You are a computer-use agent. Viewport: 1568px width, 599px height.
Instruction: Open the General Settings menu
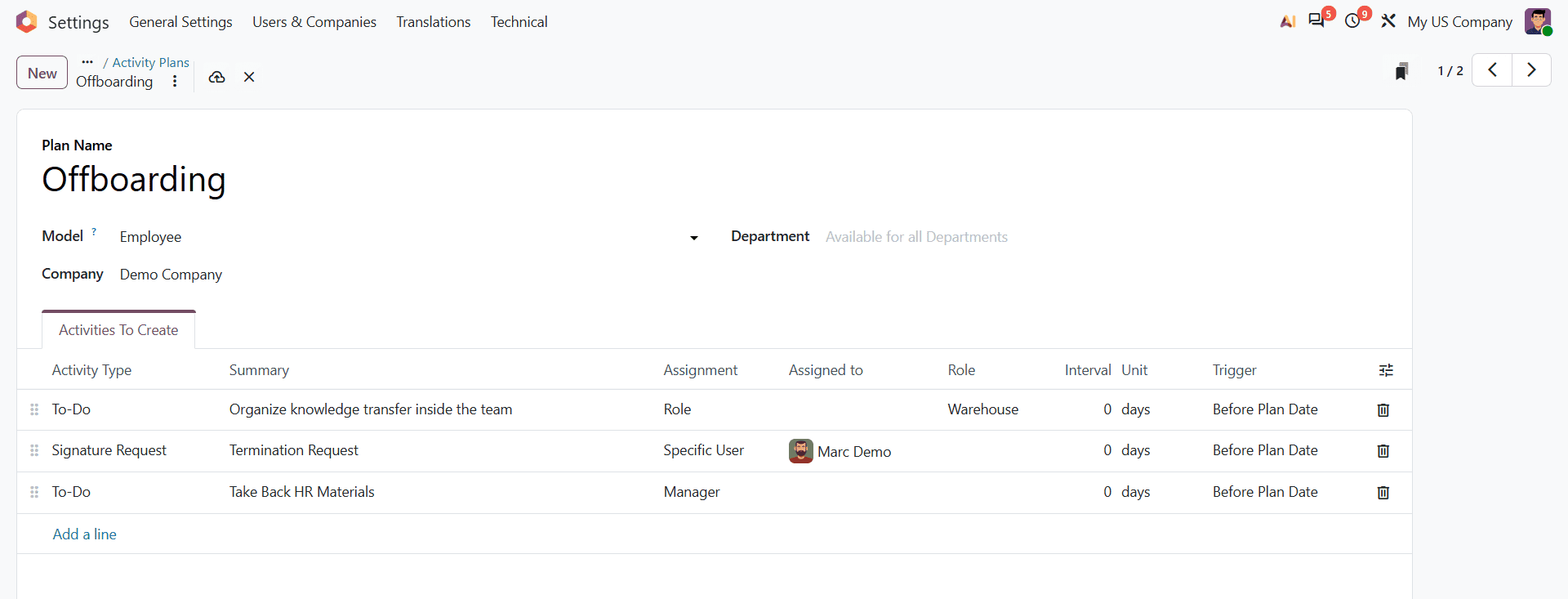180,22
